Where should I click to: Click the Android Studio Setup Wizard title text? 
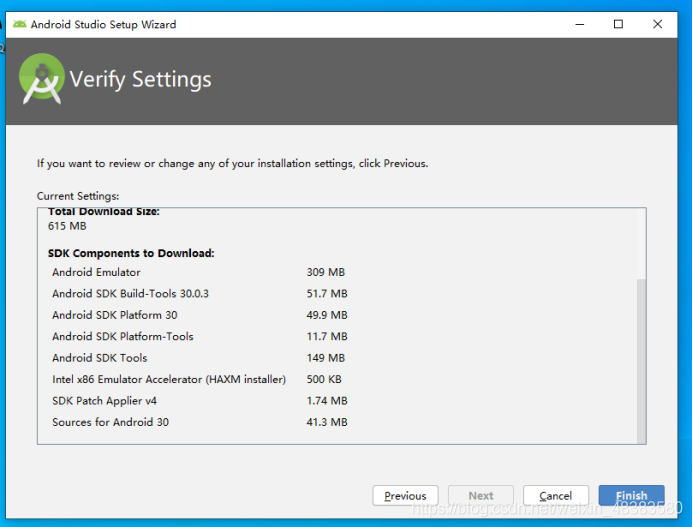coord(103,24)
